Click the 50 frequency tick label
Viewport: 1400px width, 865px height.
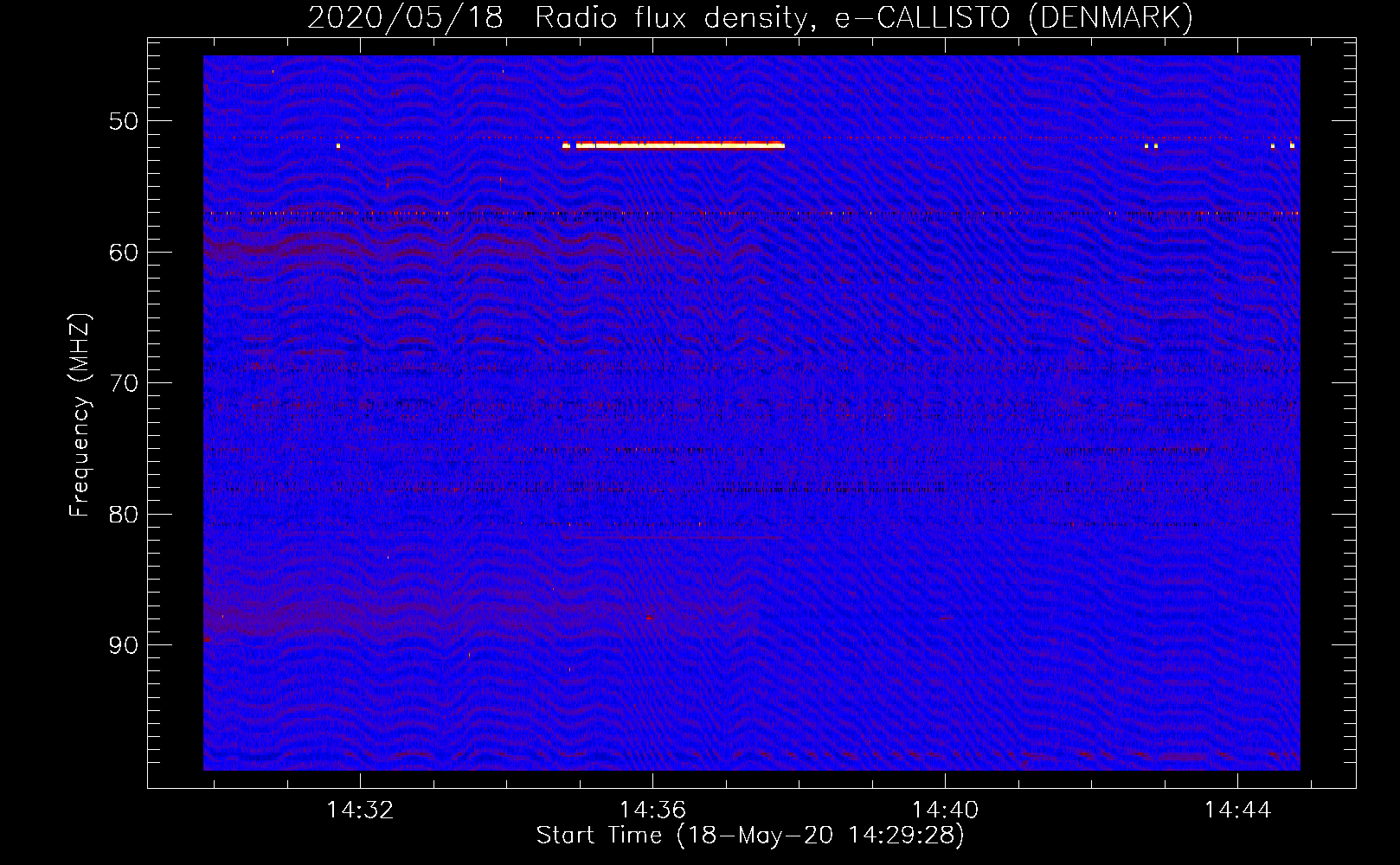pyautogui.click(x=124, y=121)
